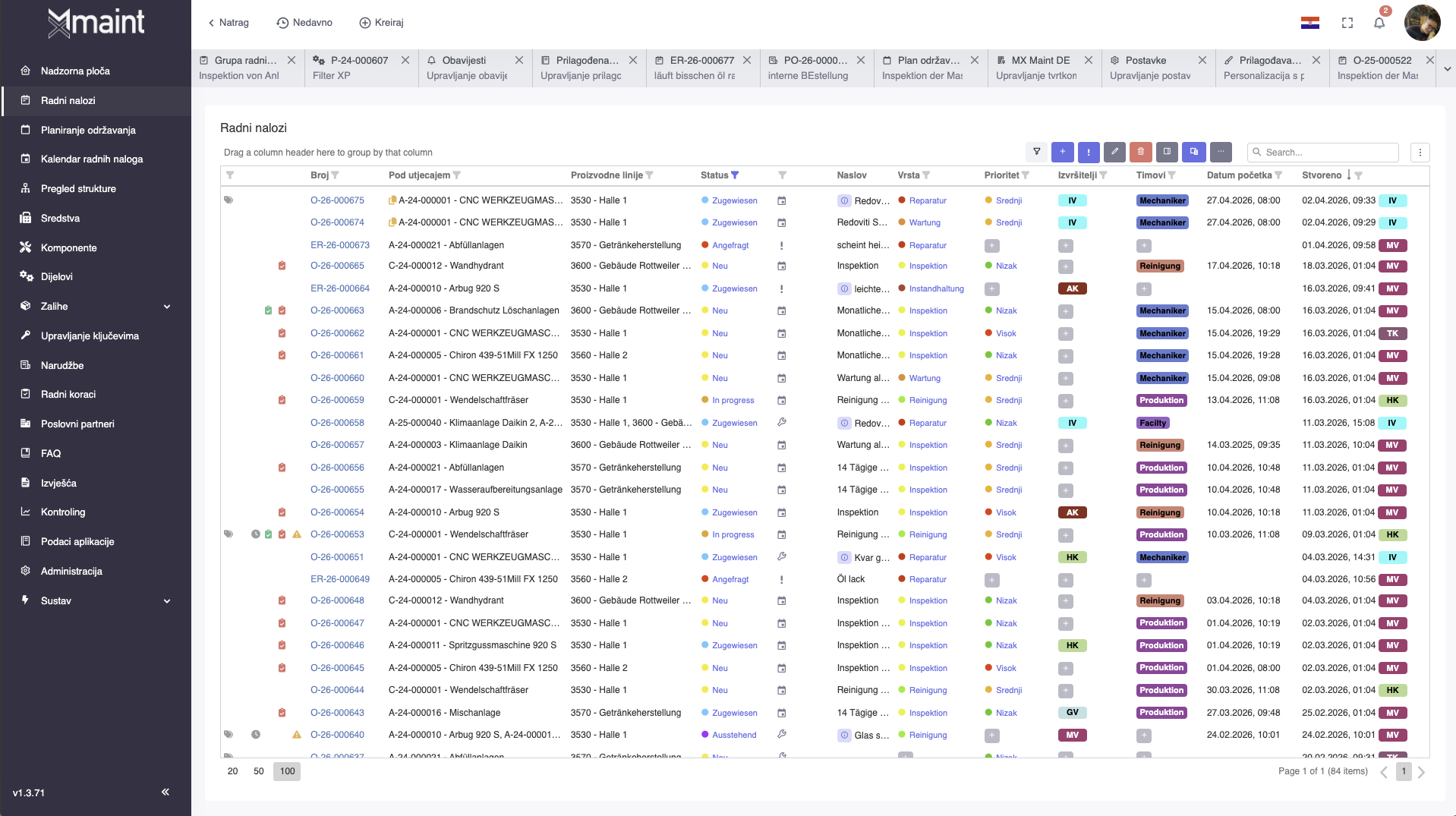Open the Status column filter
This screenshot has width=1456, height=816.
click(x=735, y=175)
